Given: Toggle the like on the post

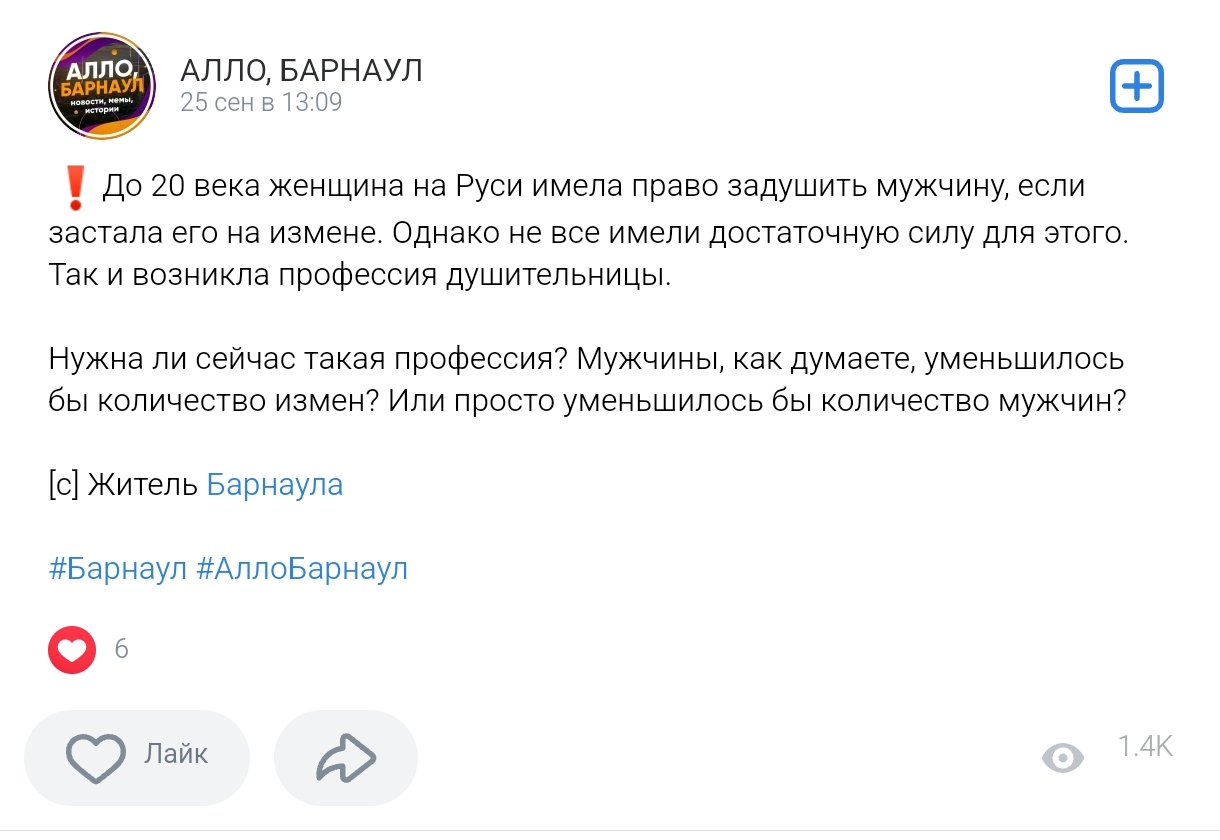Looking at the screenshot, I should (x=137, y=757).
